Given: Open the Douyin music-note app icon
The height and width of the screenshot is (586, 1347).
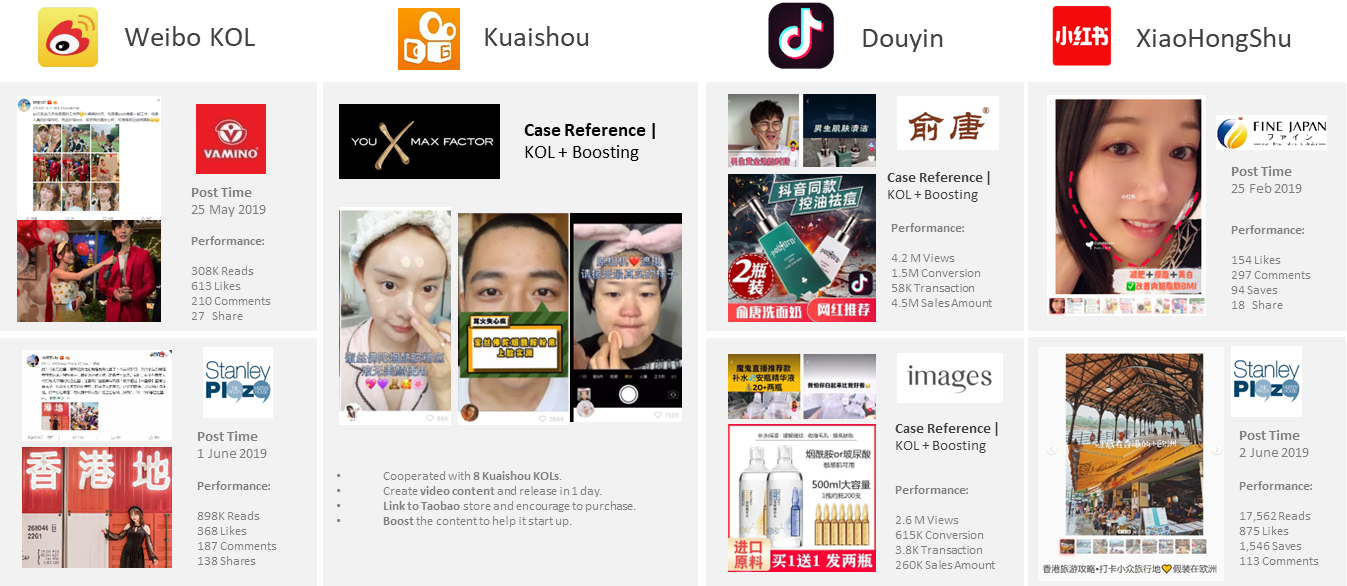Looking at the screenshot, I should pyautogui.click(x=800, y=36).
